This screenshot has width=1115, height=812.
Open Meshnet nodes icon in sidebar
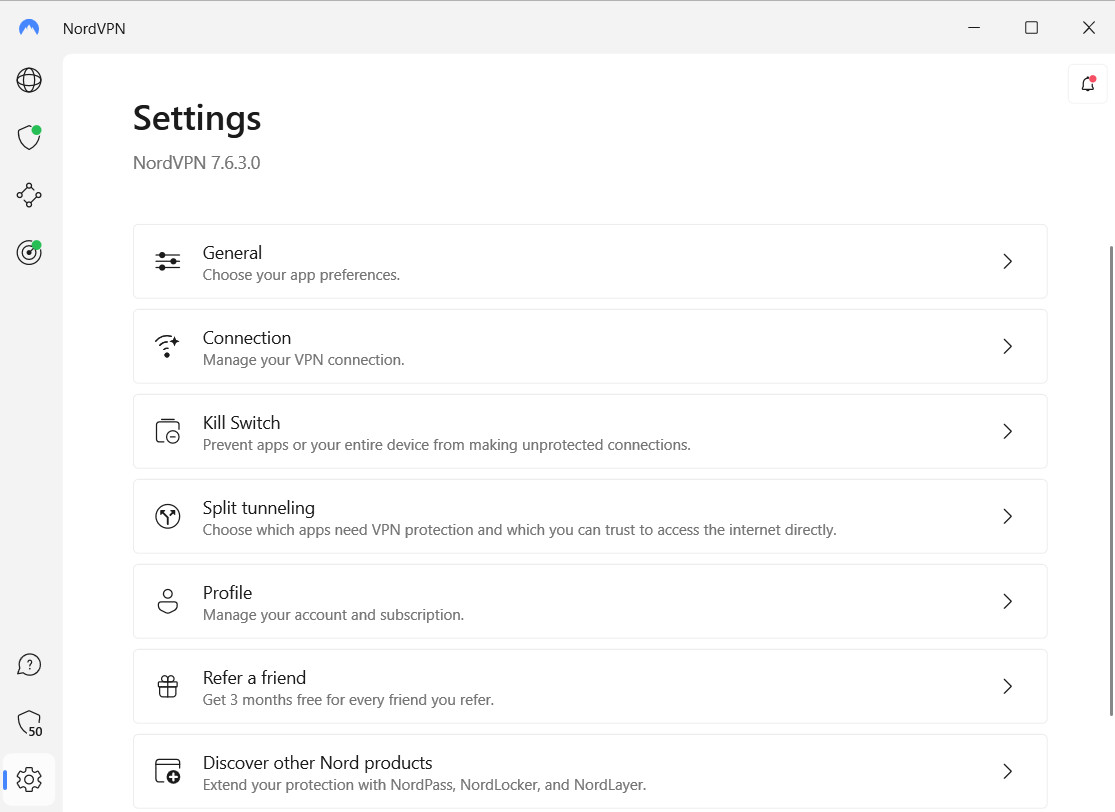coord(29,195)
